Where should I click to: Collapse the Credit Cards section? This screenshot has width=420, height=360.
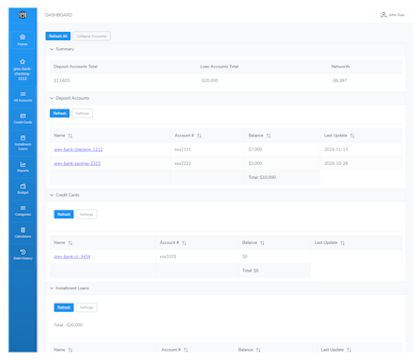[52, 195]
